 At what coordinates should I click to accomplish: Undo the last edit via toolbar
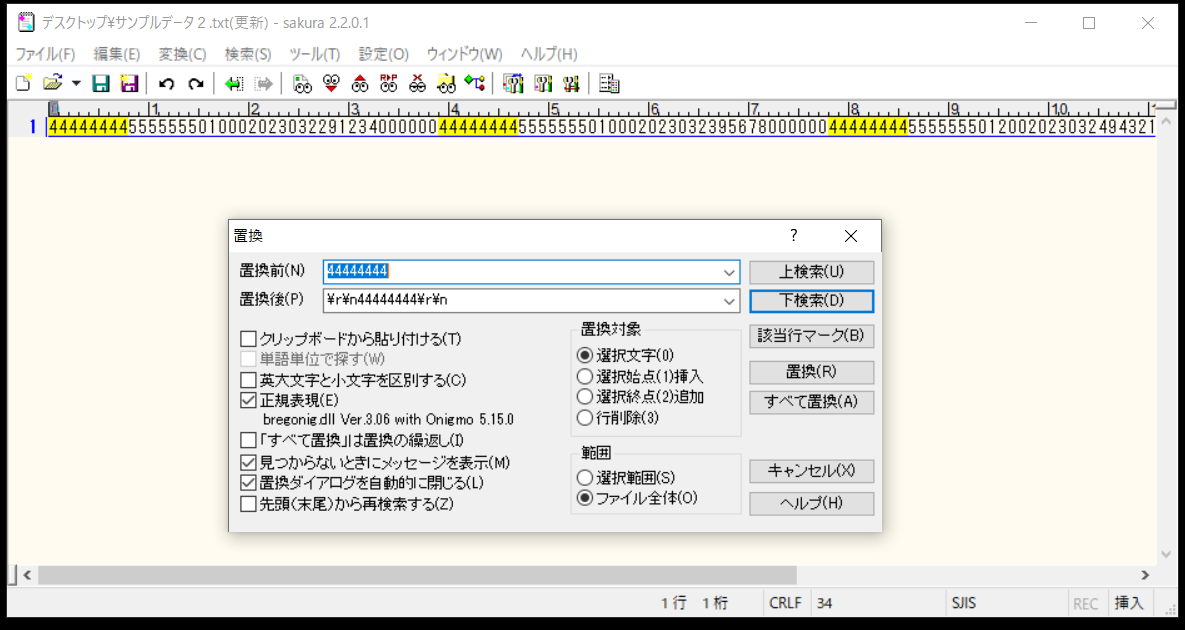(167, 83)
